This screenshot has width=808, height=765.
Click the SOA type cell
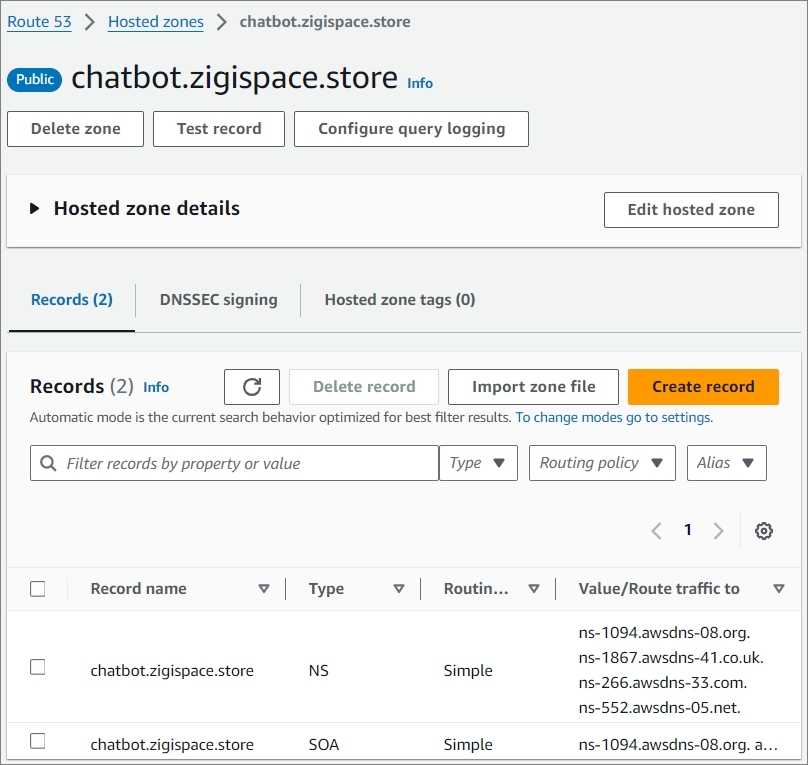coord(324,745)
